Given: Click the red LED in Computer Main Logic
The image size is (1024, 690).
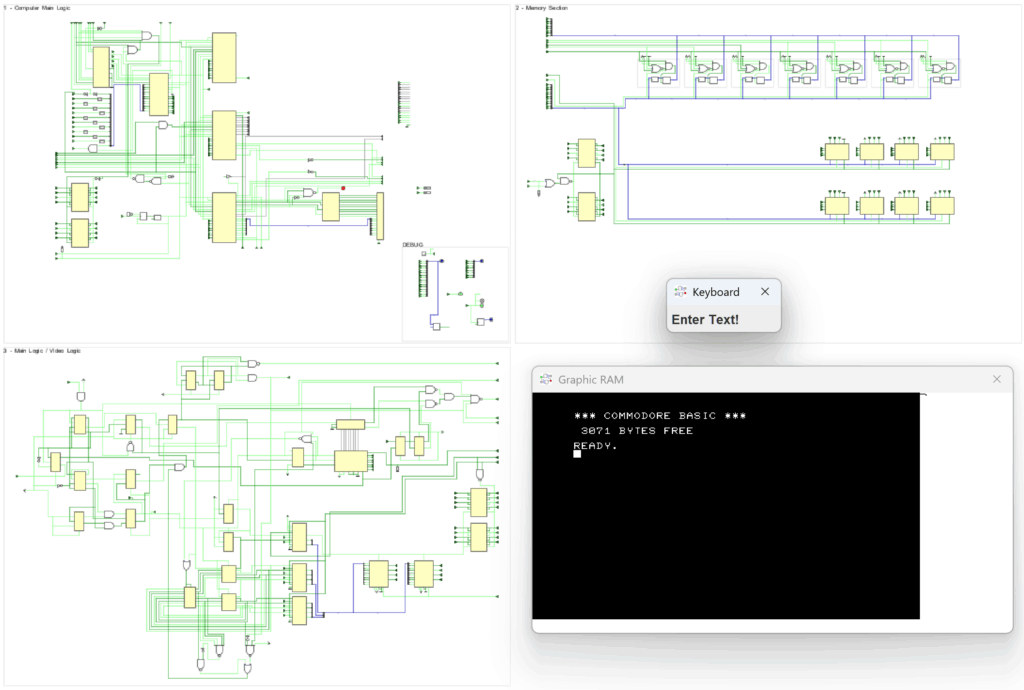Looking at the screenshot, I should point(343,188).
